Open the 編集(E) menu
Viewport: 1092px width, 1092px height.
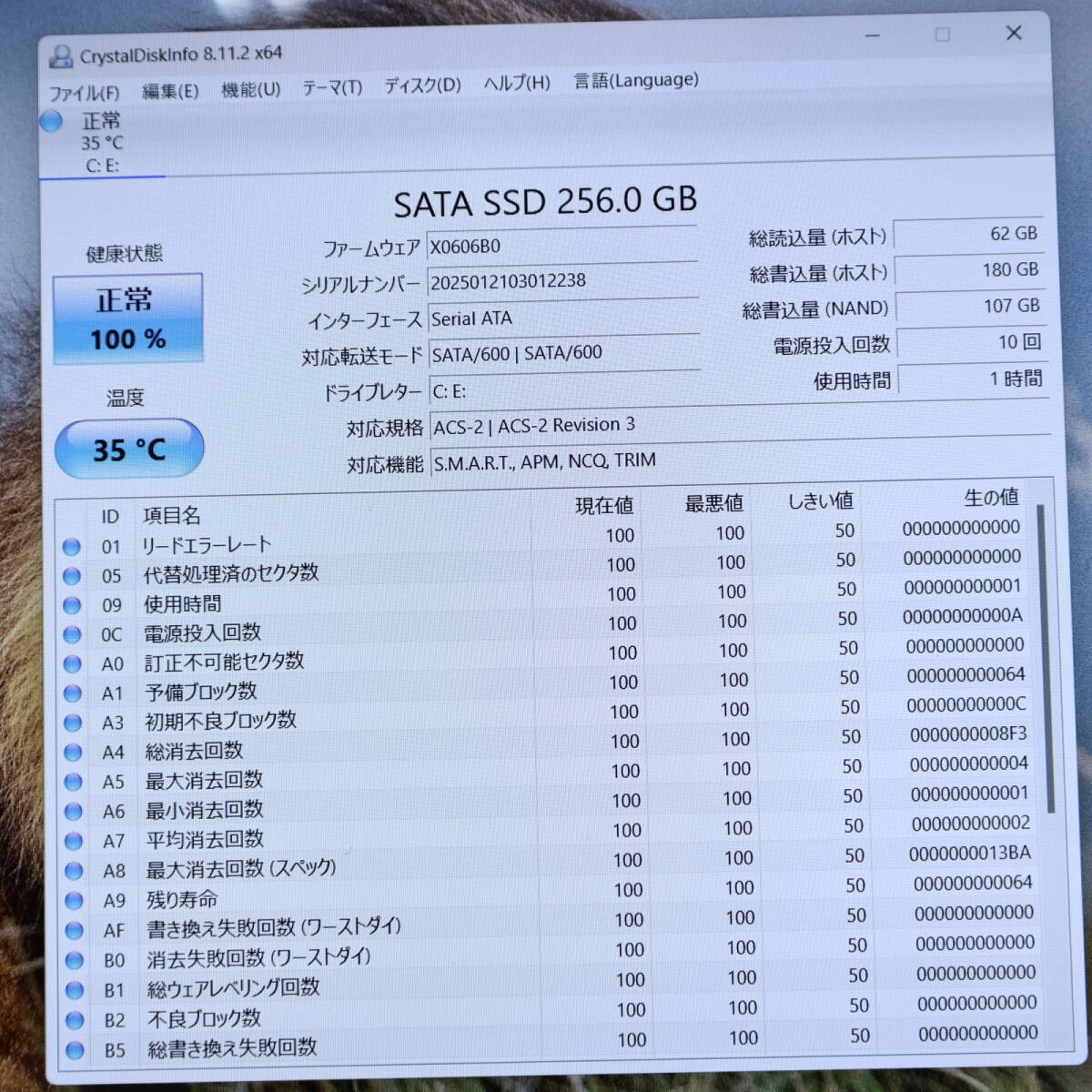click(170, 91)
